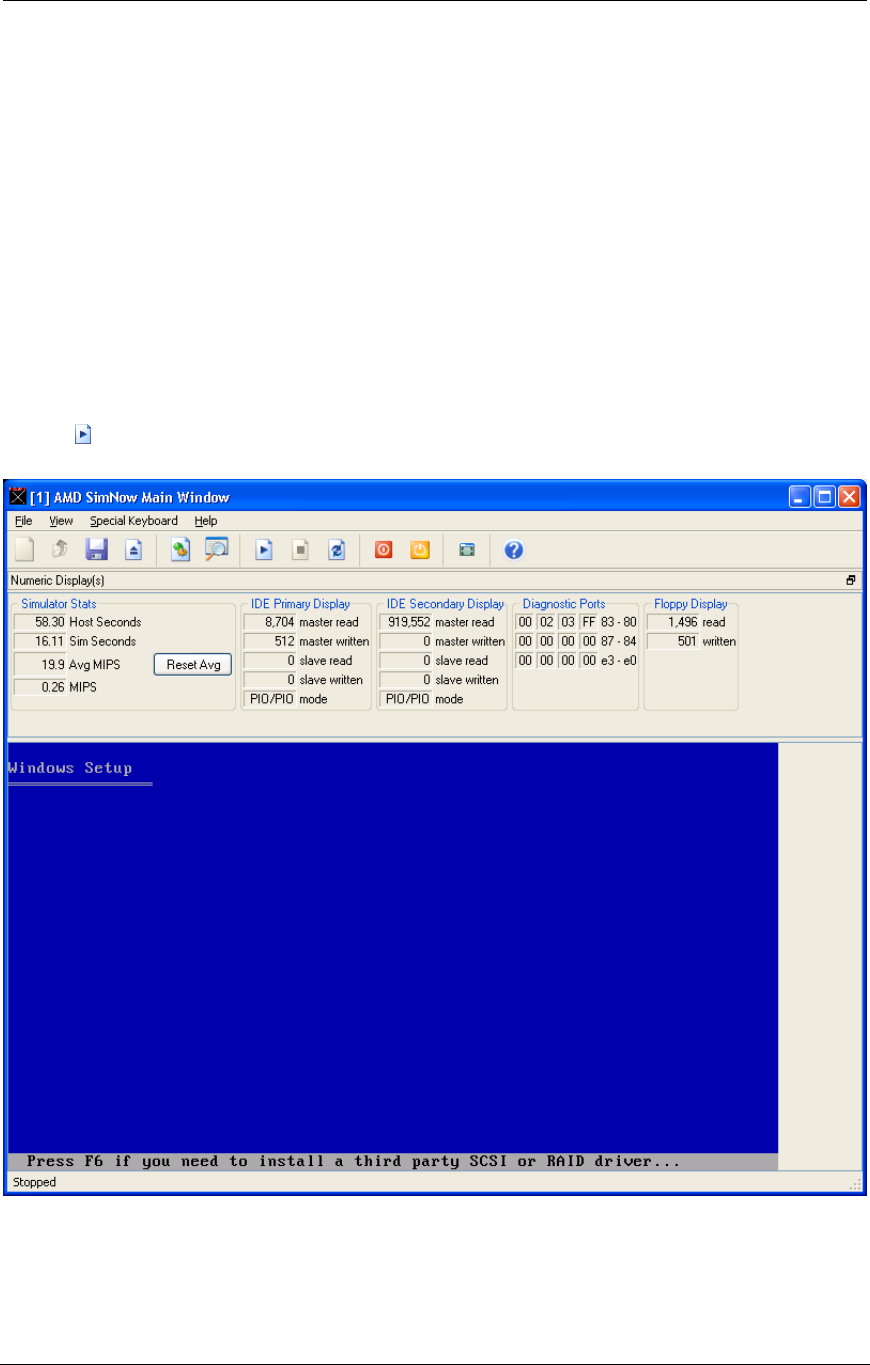Undock the Numeric Display(s) panel
Screen dimensions: 870x1365
850,580
